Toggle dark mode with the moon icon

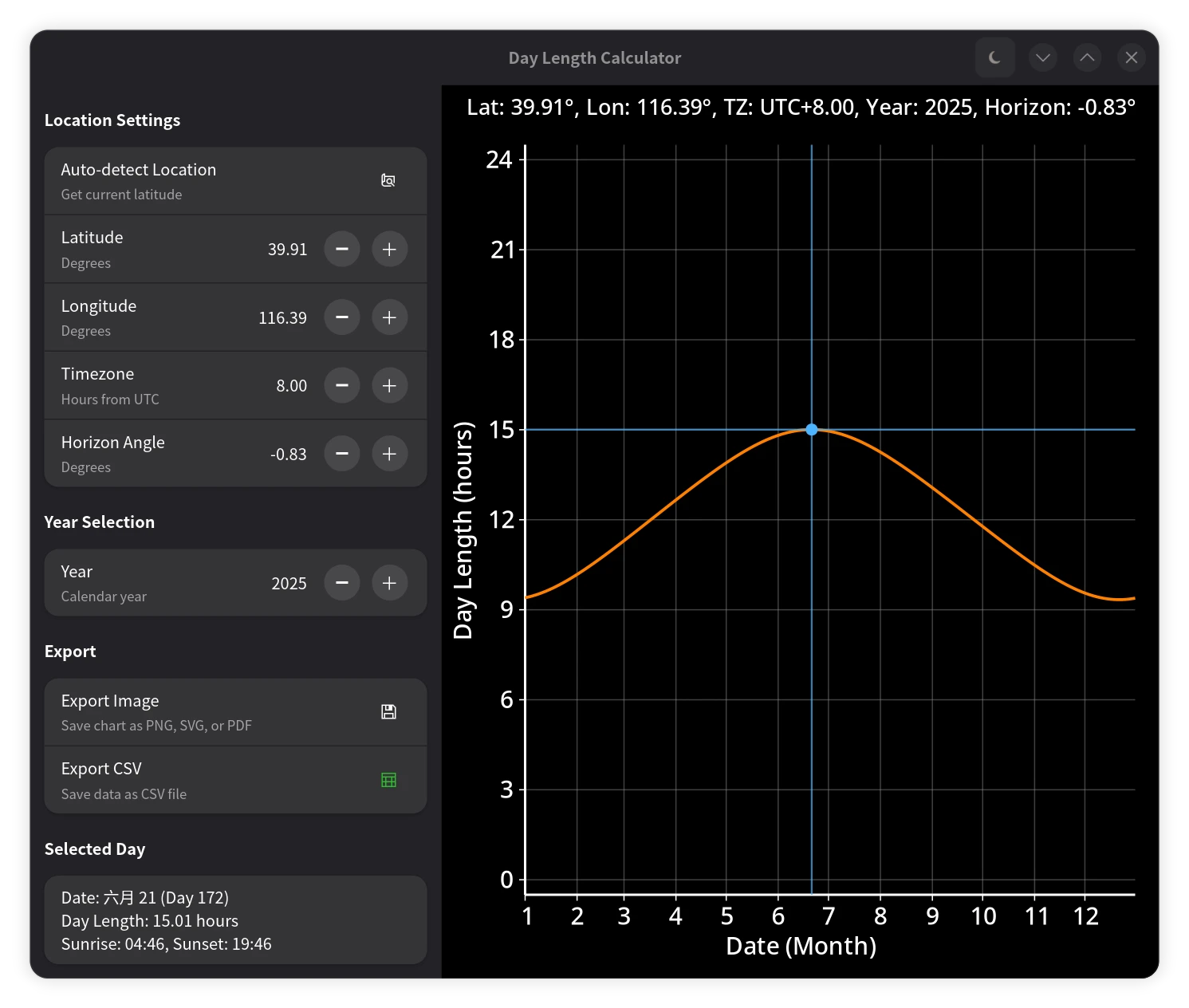point(995,57)
